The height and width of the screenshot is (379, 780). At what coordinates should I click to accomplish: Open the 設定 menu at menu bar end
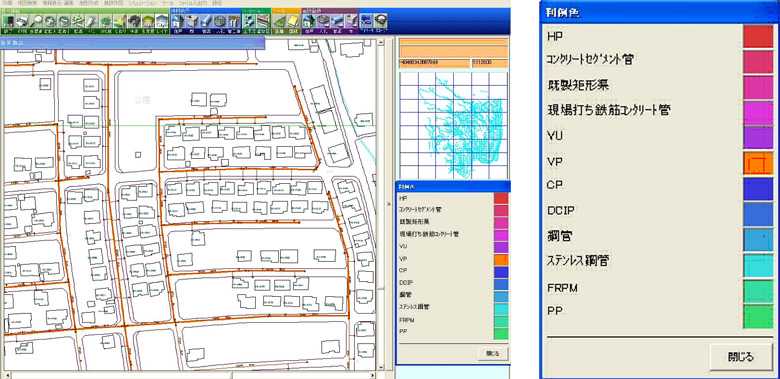pyautogui.click(x=217, y=3)
